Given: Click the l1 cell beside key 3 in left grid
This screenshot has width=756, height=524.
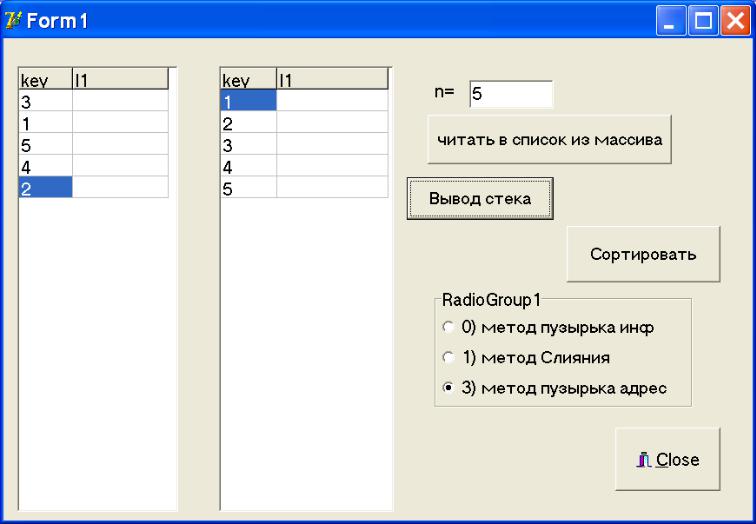Looking at the screenshot, I should (x=121, y=101).
